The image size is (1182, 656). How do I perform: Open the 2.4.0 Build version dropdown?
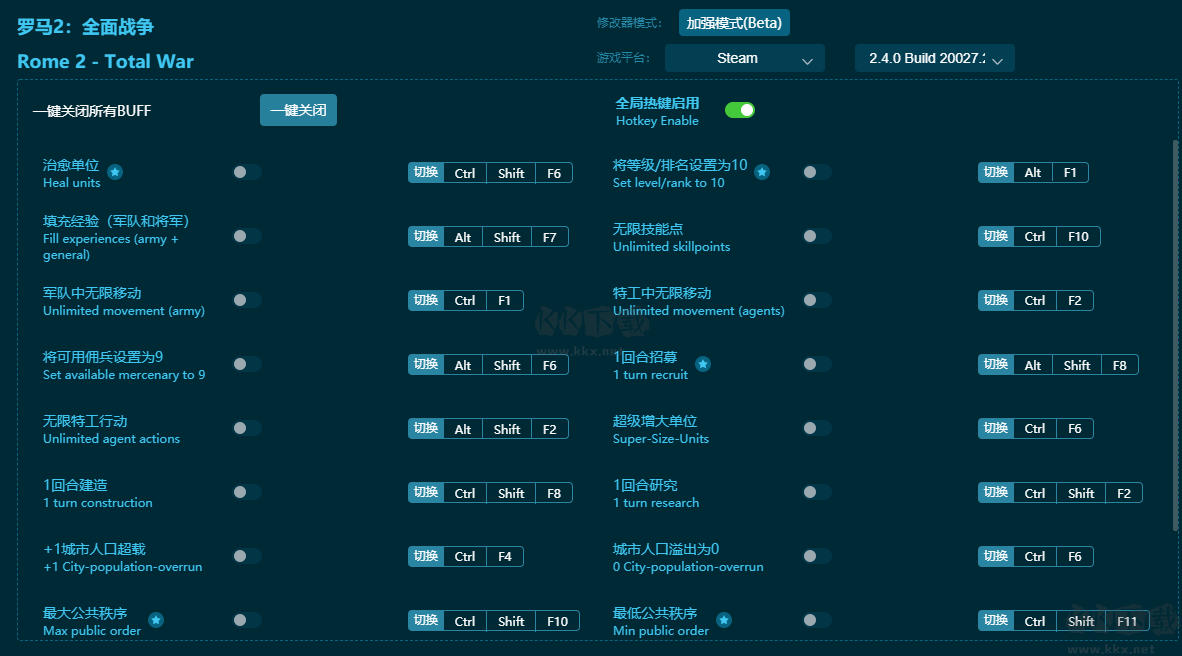pos(935,58)
